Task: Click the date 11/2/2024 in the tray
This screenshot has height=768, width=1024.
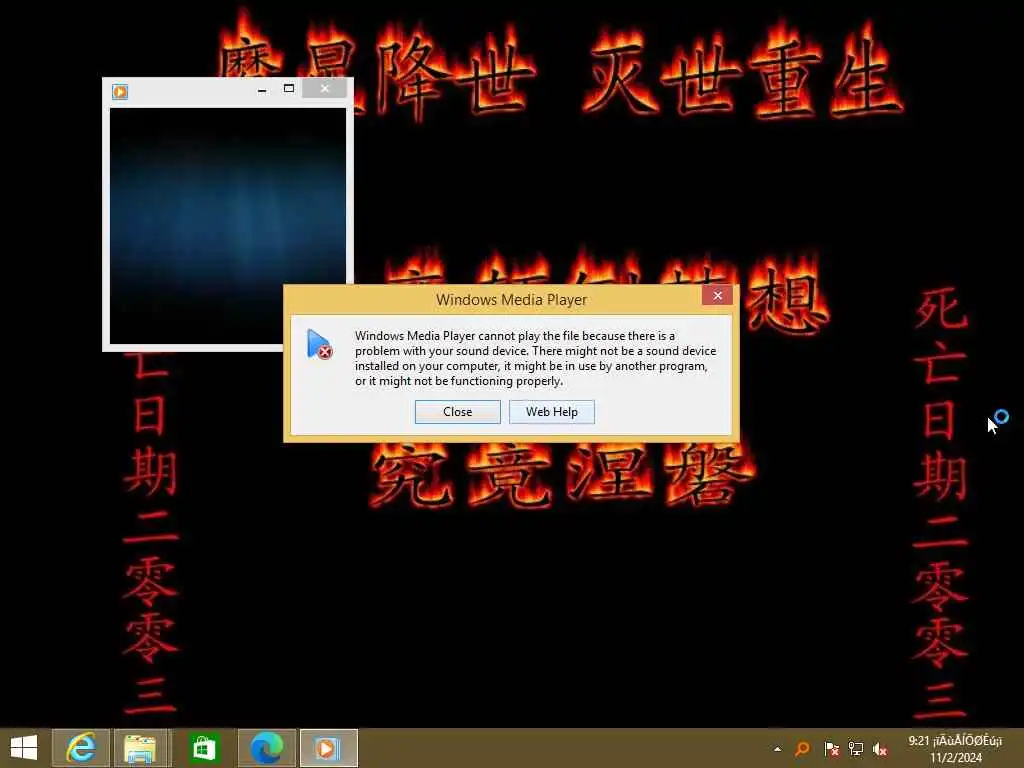Action: click(956, 758)
